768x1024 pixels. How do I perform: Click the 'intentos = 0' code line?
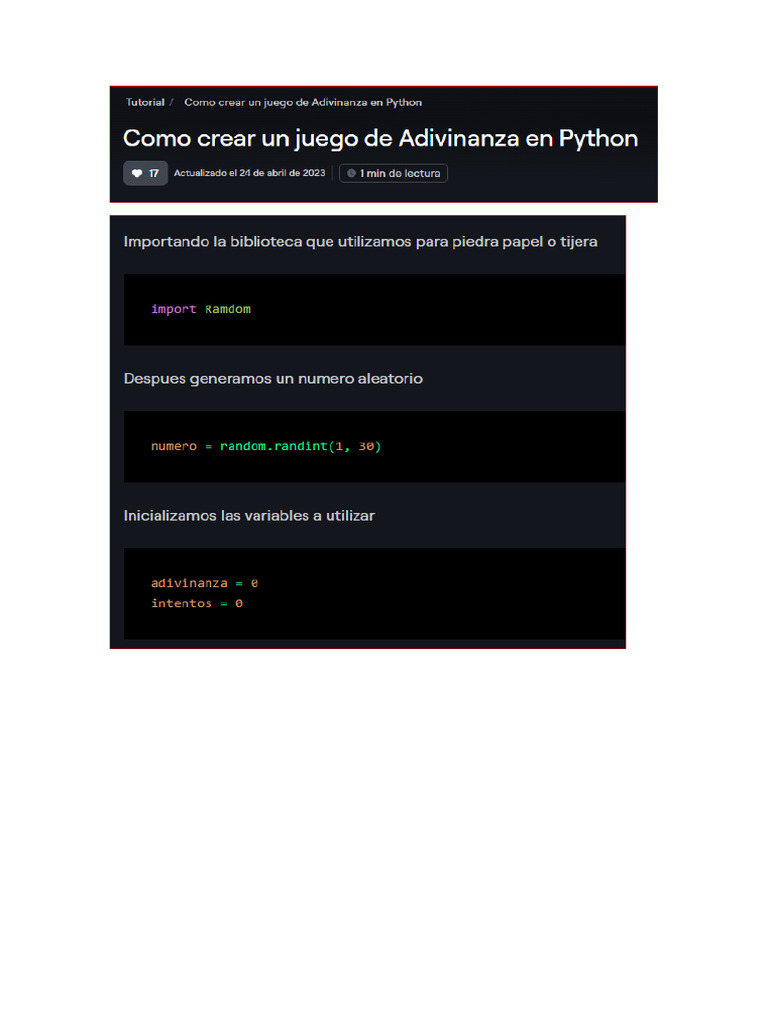coord(197,603)
